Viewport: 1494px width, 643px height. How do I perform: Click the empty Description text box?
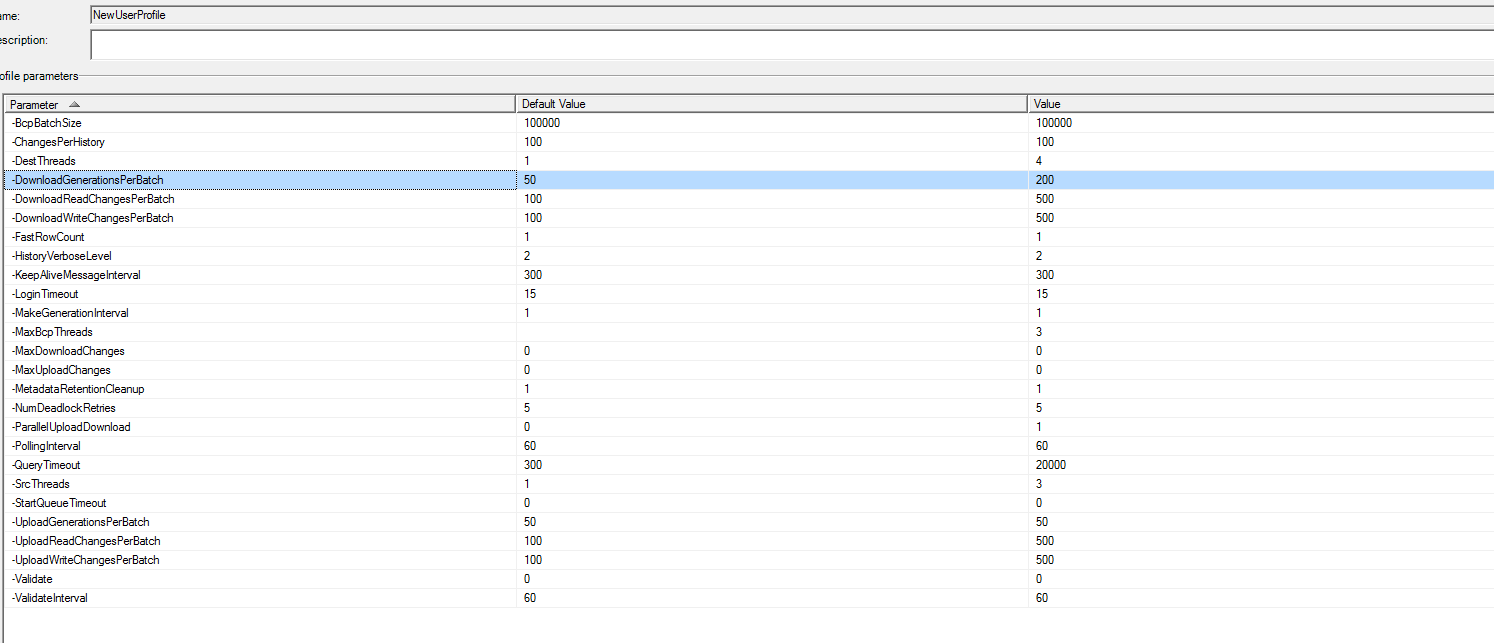[792, 44]
